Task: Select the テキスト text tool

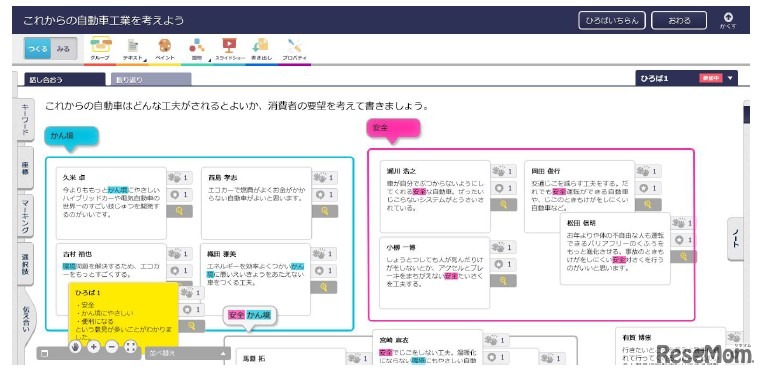Action: 133,49
